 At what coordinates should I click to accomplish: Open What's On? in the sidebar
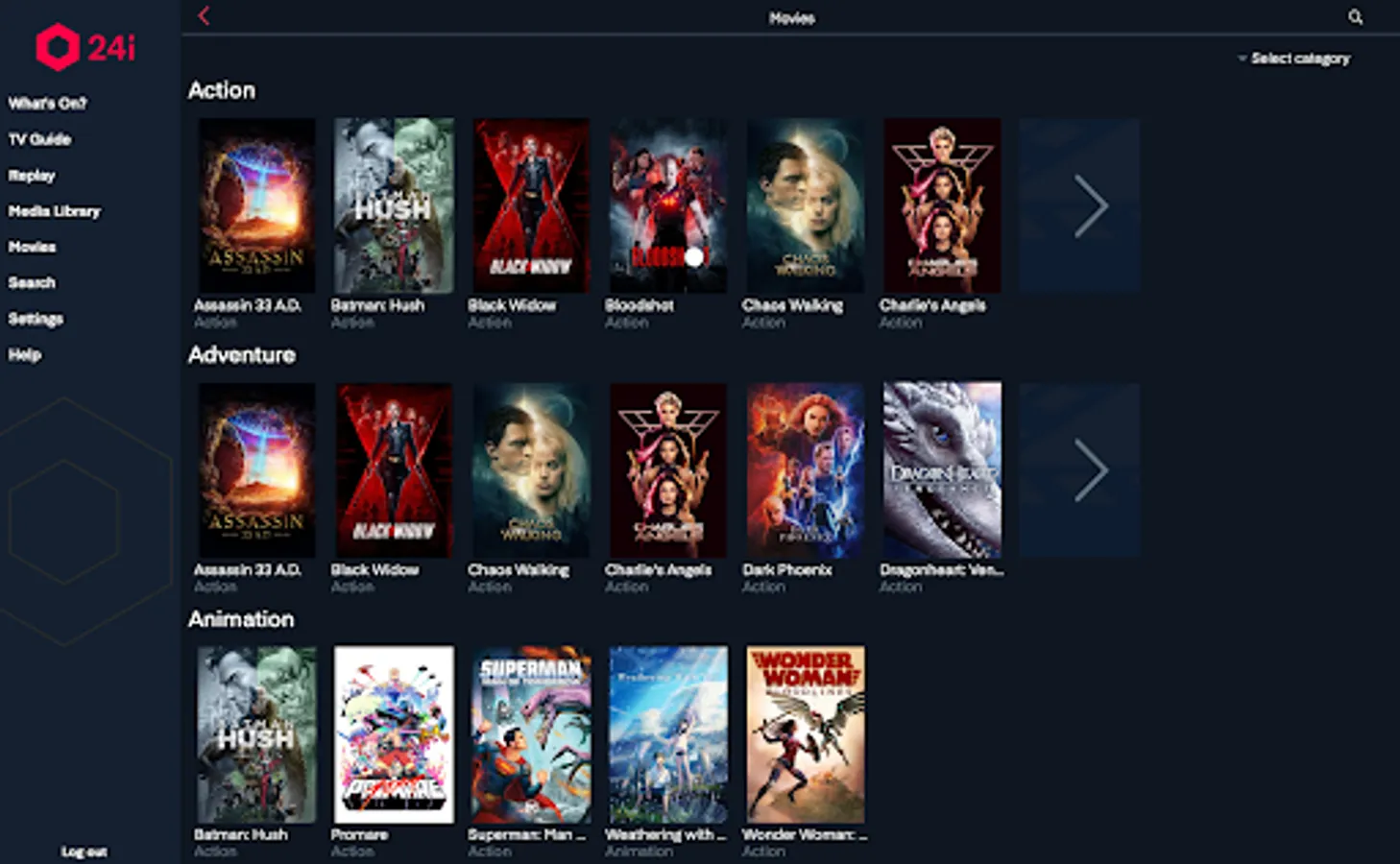click(47, 103)
